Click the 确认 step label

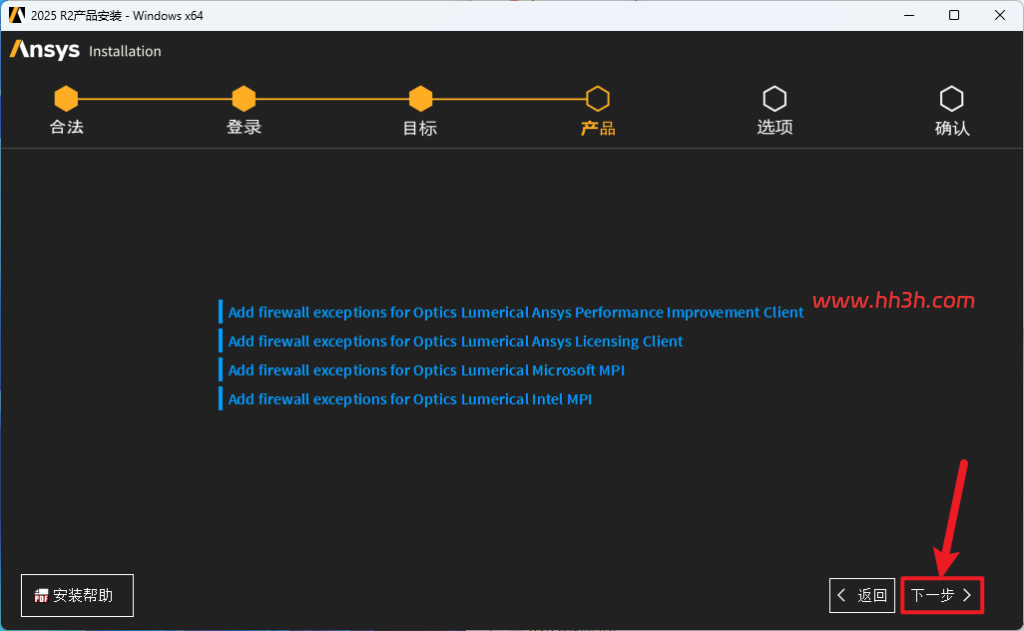952,128
